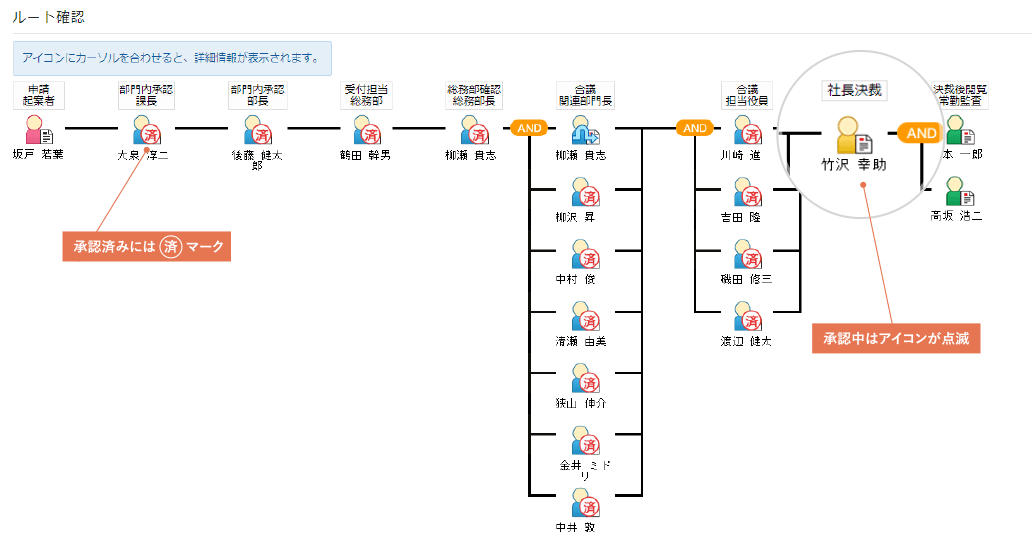The image size is (1032, 546).
Task: Select forwarded user icon under 合議 関連部門長
Action: click(x=585, y=130)
